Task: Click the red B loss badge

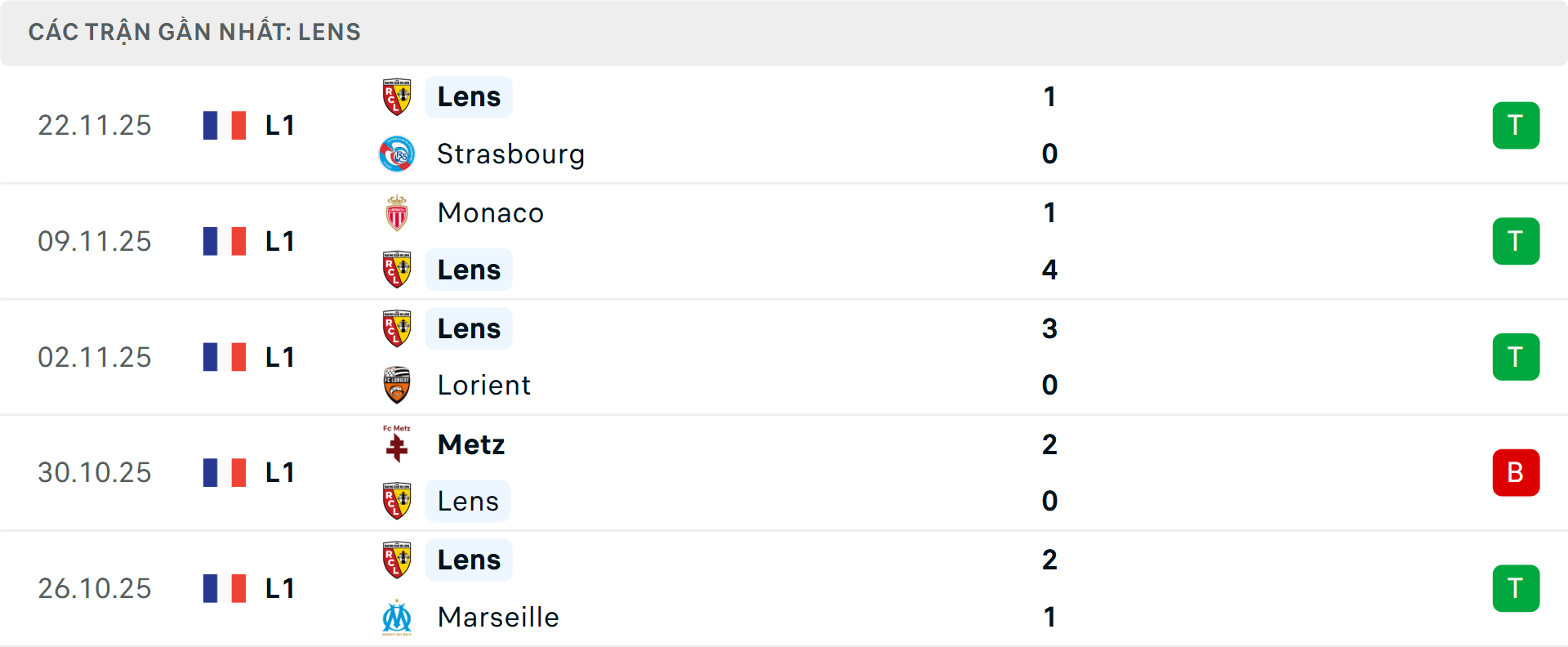Action: click(x=1516, y=472)
